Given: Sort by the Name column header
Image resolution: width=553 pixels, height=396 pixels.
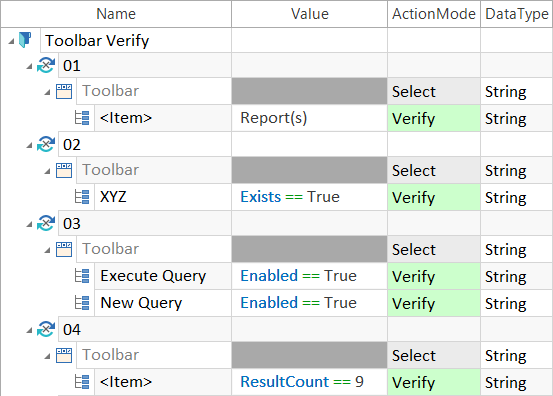Looking at the screenshot, I should 116,14.
